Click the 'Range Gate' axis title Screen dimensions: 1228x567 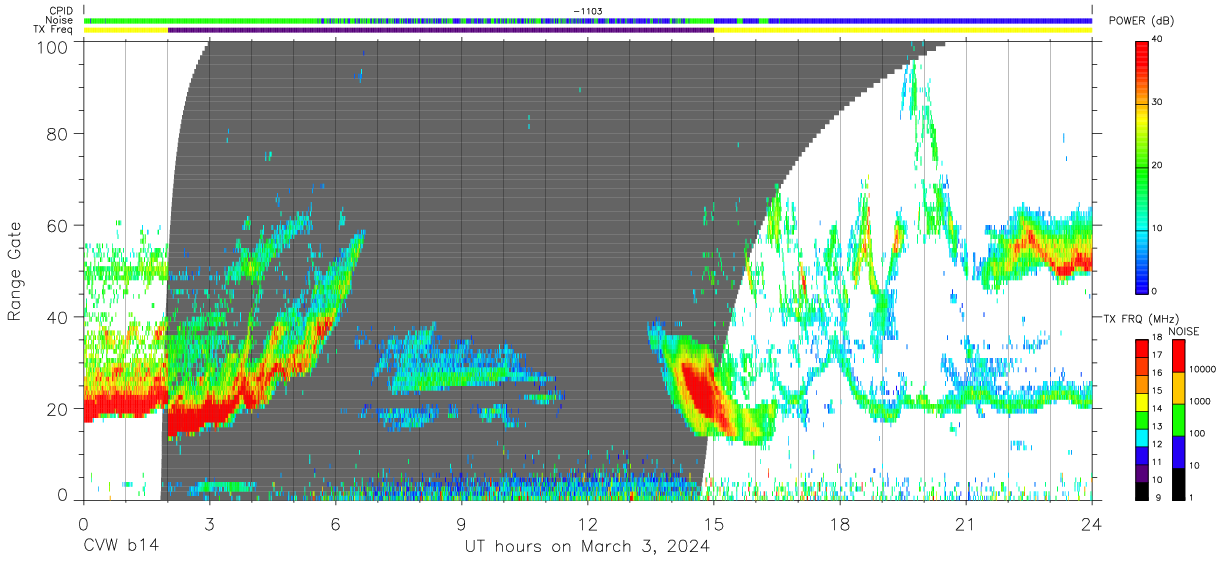(15, 272)
